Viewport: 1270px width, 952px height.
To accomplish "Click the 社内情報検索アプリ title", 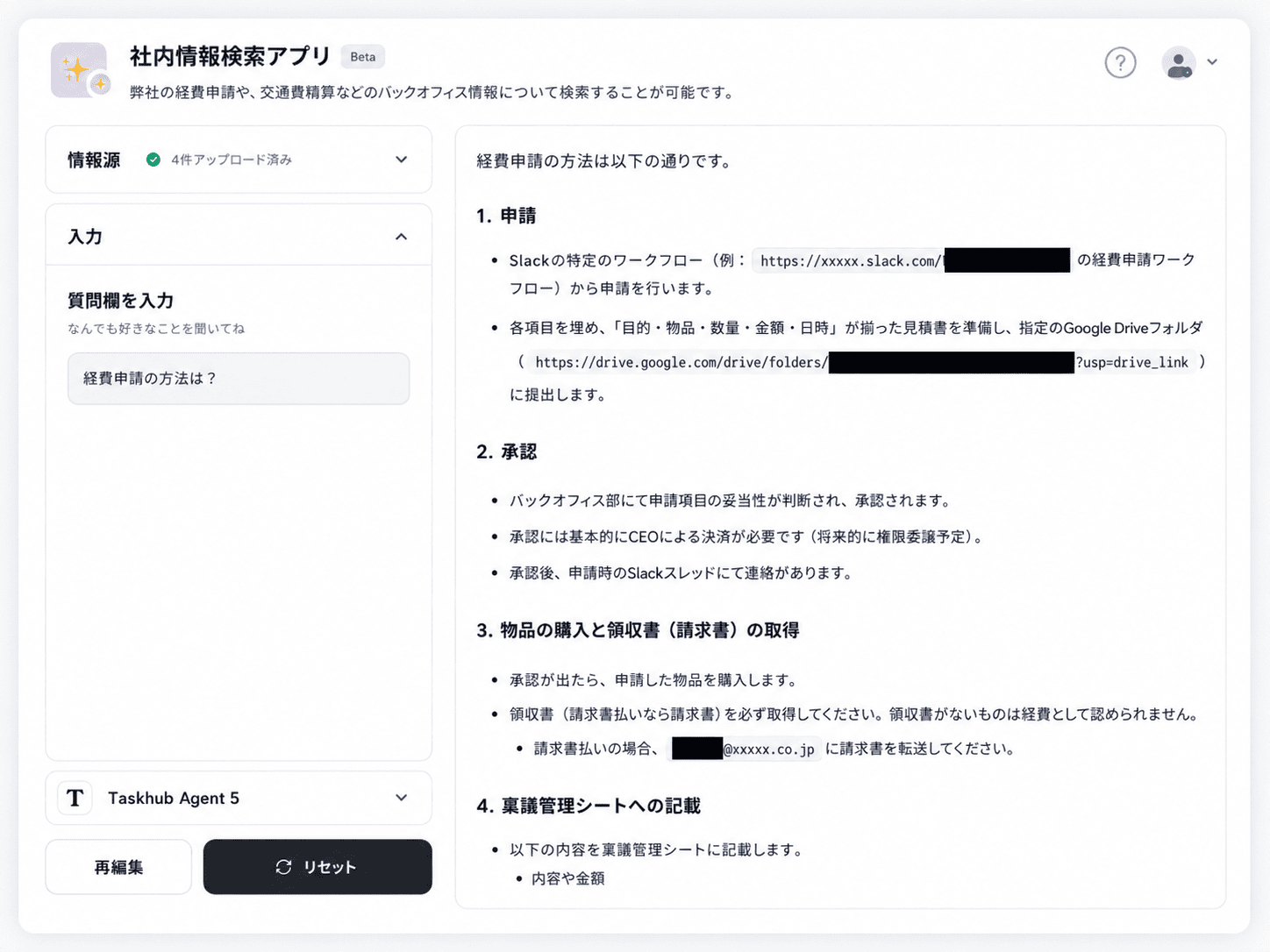I will pyautogui.click(x=230, y=57).
